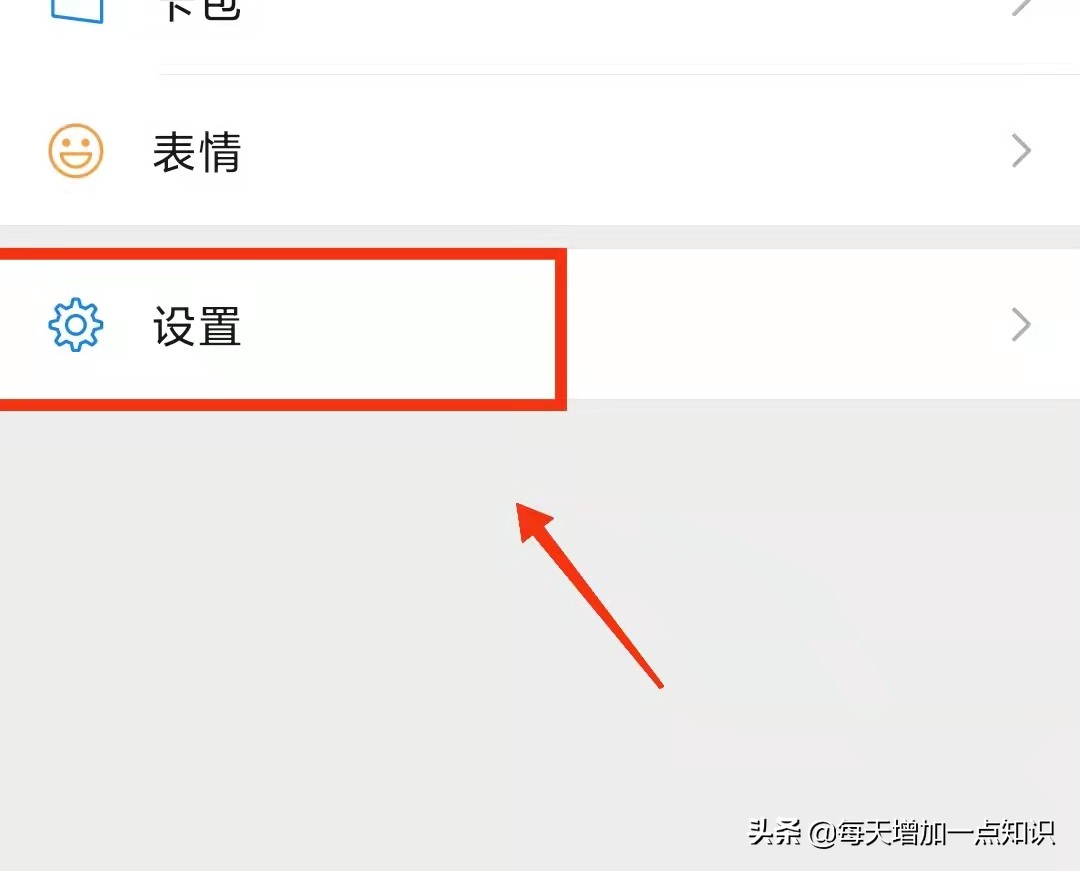Tap the blue 卡包 wallet icon
Viewport: 1080px width, 871px height.
tap(77, 10)
